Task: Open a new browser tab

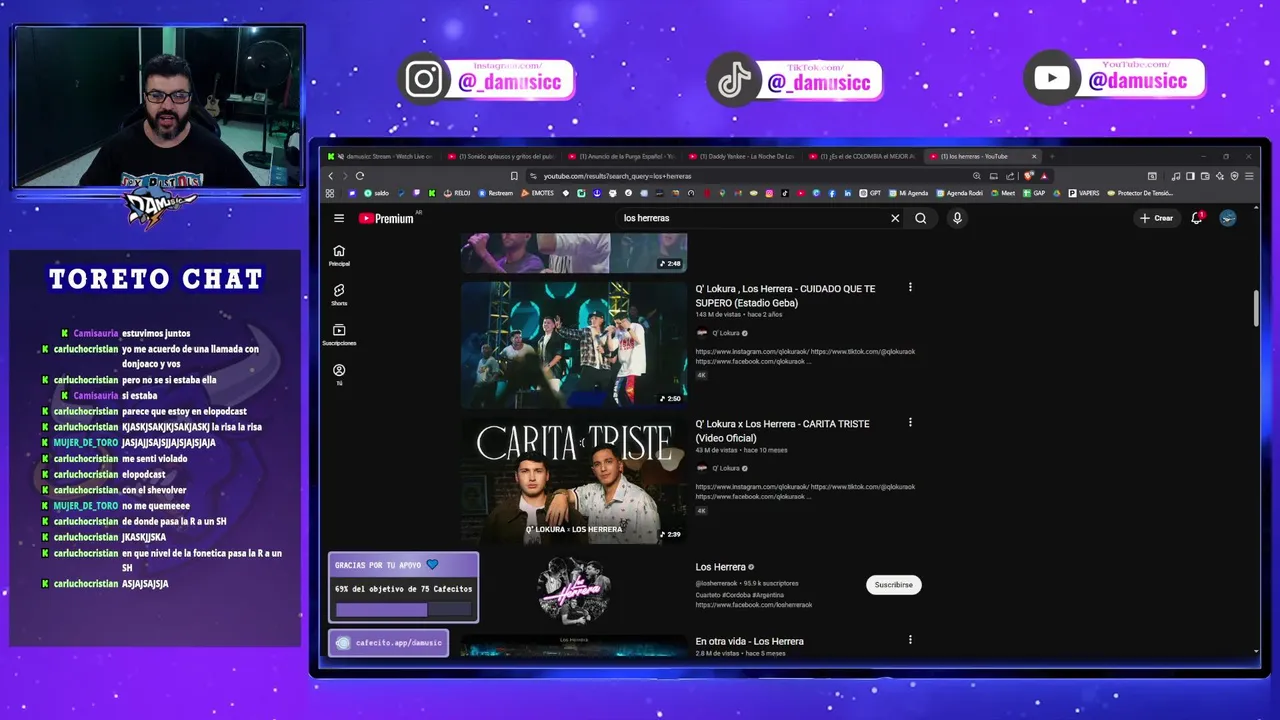Action: pyautogui.click(x=1052, y=156)
